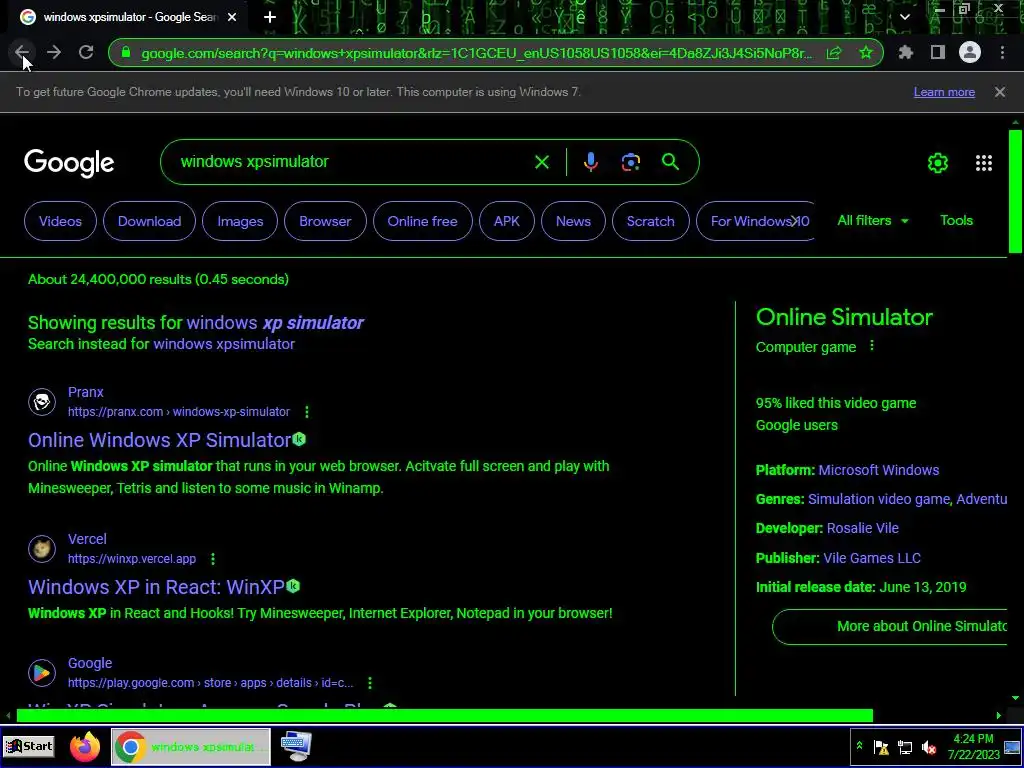Select the Download filter chip

(150, 221)
